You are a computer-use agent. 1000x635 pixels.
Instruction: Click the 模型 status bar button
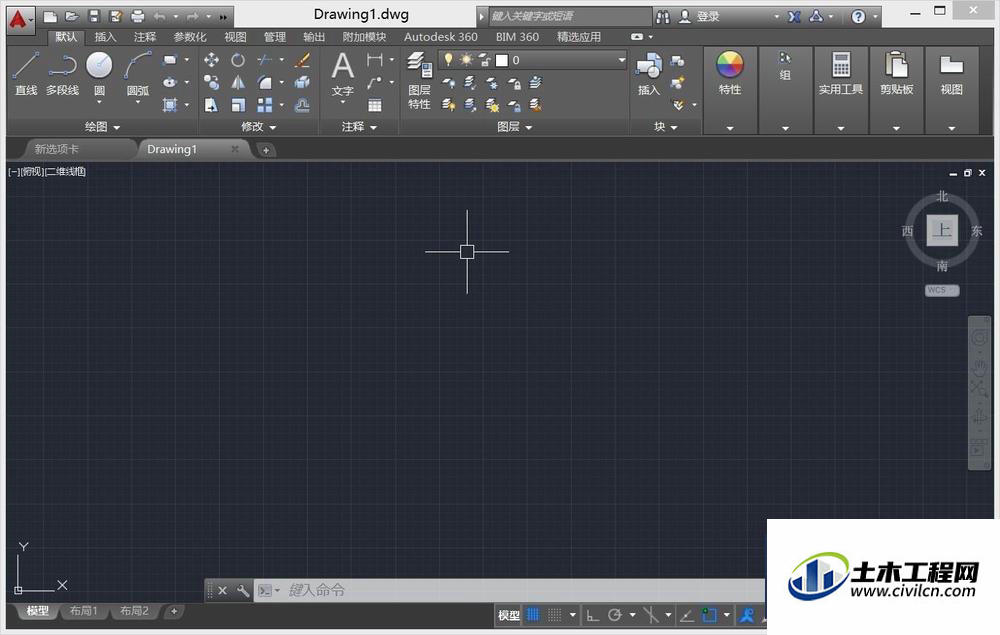(508, 615)
